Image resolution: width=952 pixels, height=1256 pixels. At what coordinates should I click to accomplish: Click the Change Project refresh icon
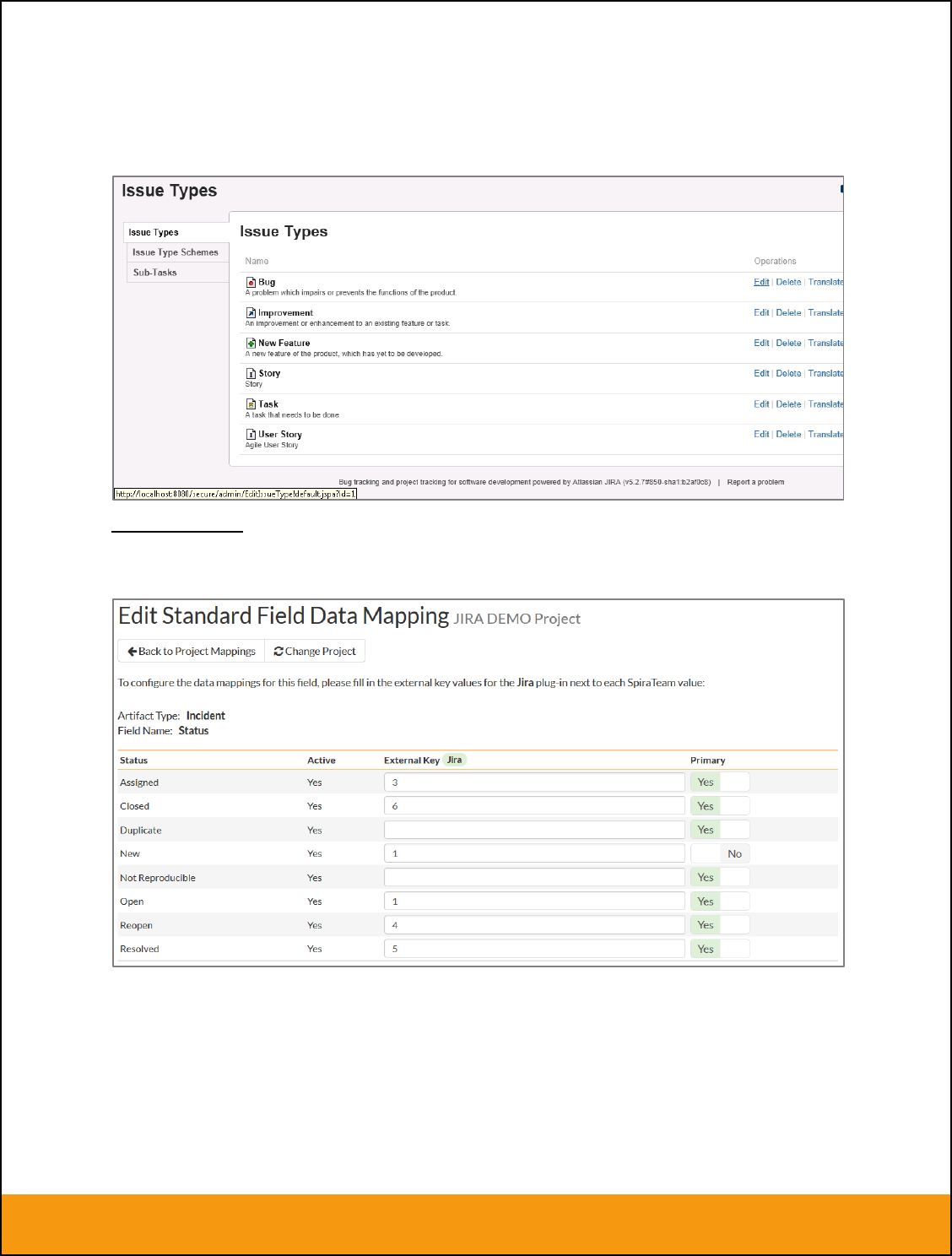click(x=279, y=652)
